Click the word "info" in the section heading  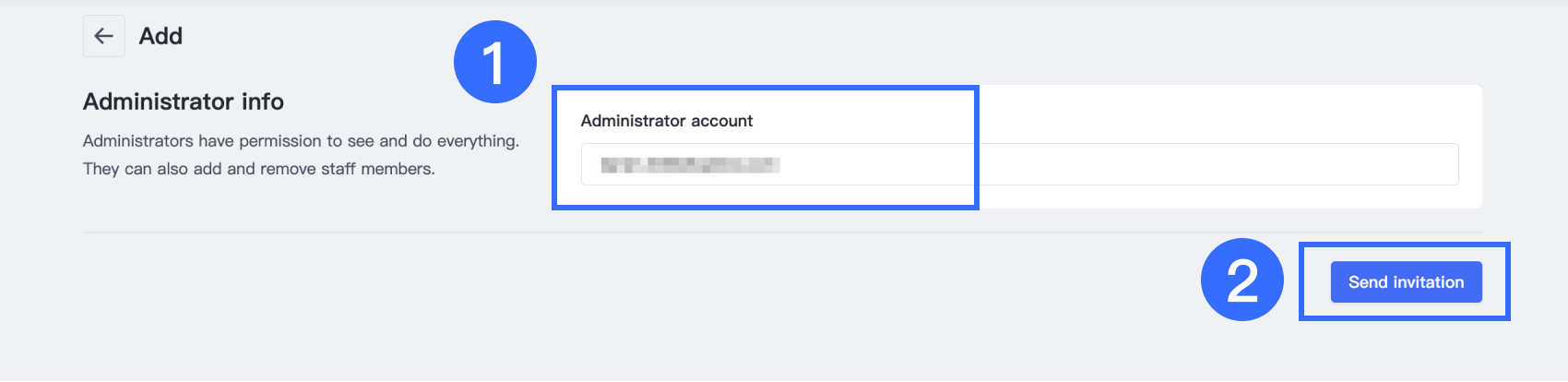[x=262, y=101]
